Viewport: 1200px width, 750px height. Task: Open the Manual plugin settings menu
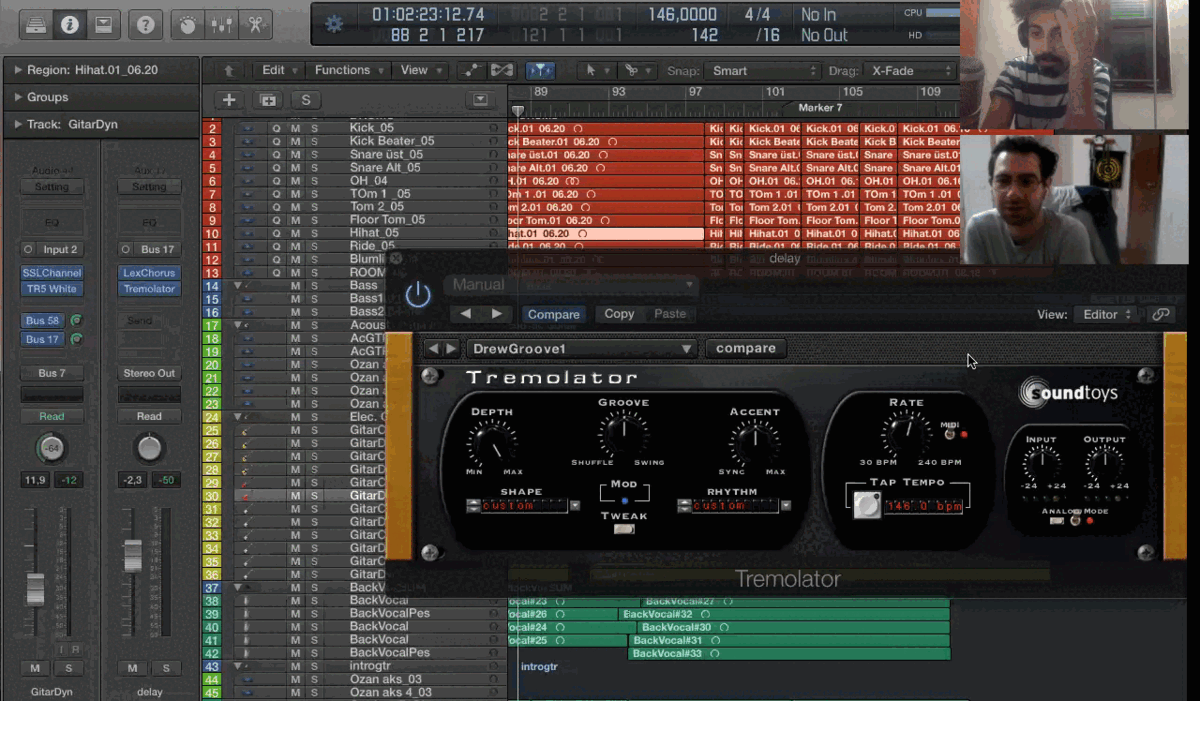[571, 285]
